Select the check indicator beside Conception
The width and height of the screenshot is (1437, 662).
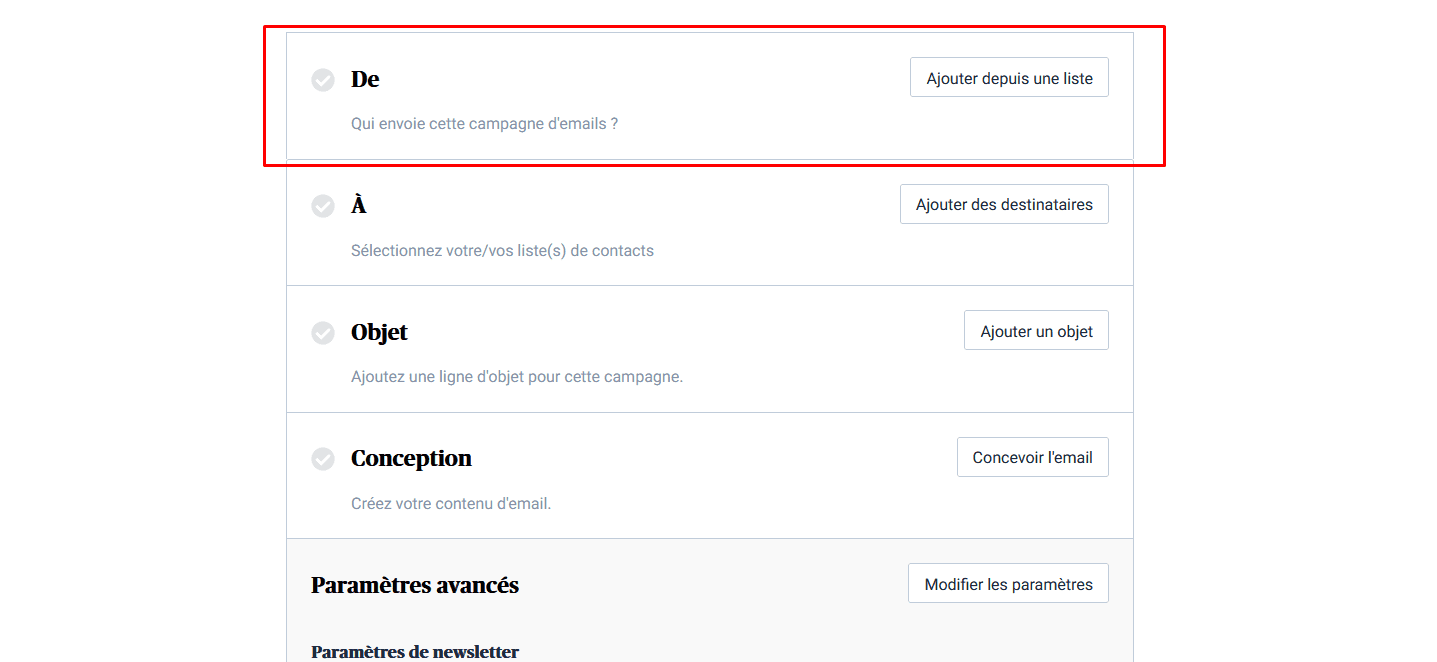click(322, 459)
